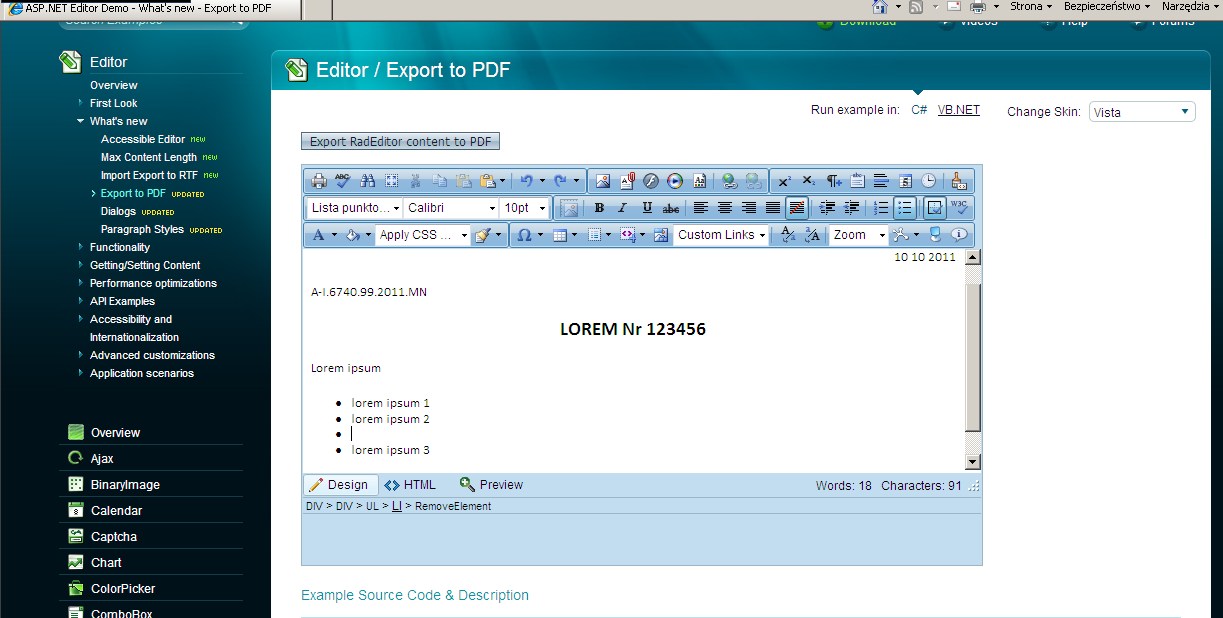The image size is (1223, 618).
Task: Collapse the What's new tree node
Action: pyautogui.click(x=81, y=121)
